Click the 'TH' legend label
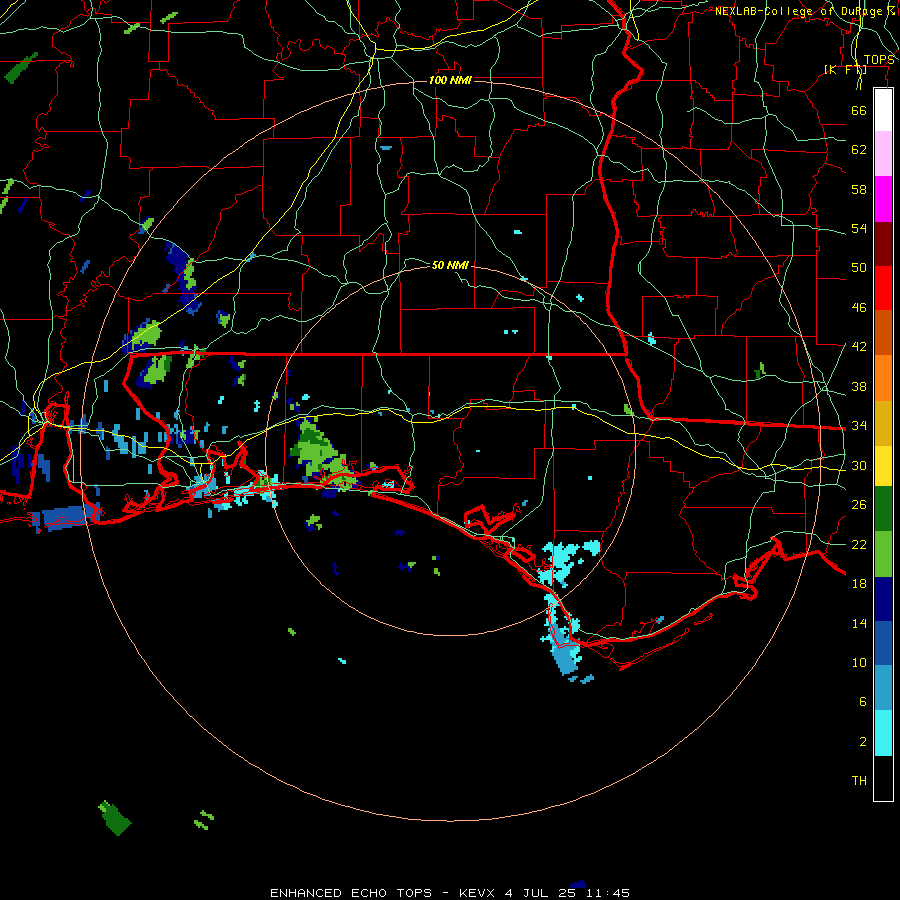 859,781
